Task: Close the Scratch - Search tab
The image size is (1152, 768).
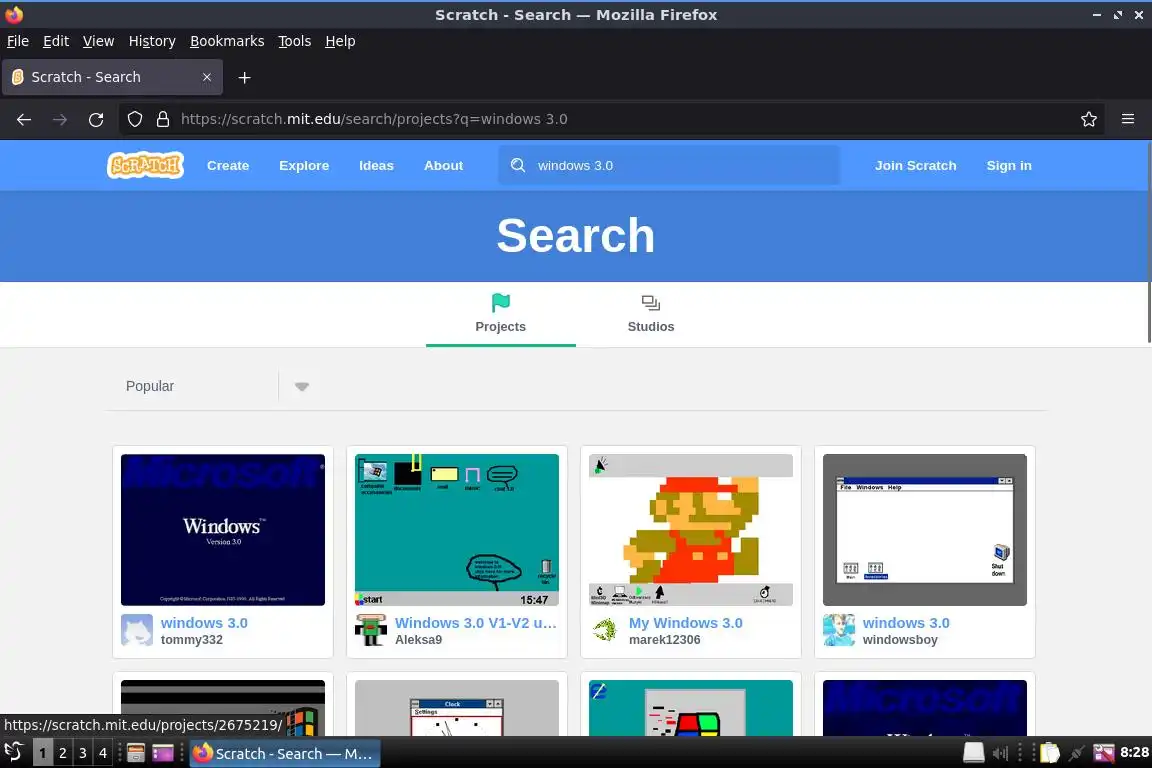Action: (207, 77)
